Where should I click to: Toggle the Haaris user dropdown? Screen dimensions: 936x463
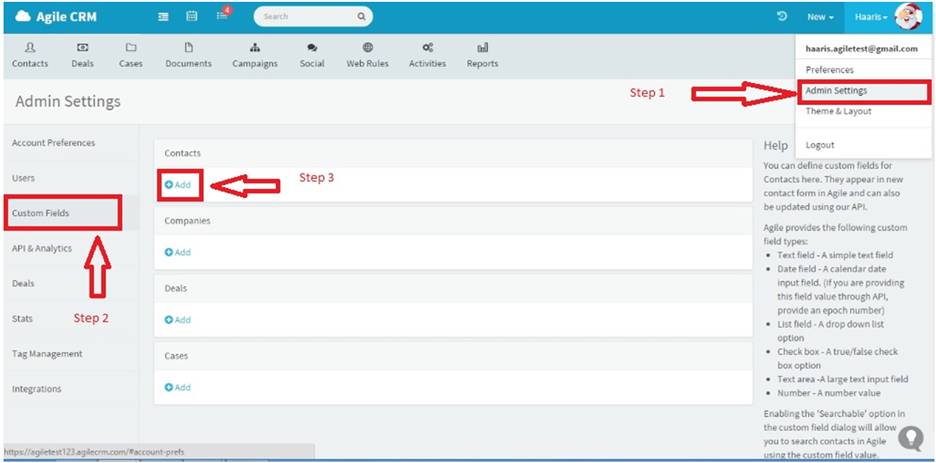click(871, 17)
